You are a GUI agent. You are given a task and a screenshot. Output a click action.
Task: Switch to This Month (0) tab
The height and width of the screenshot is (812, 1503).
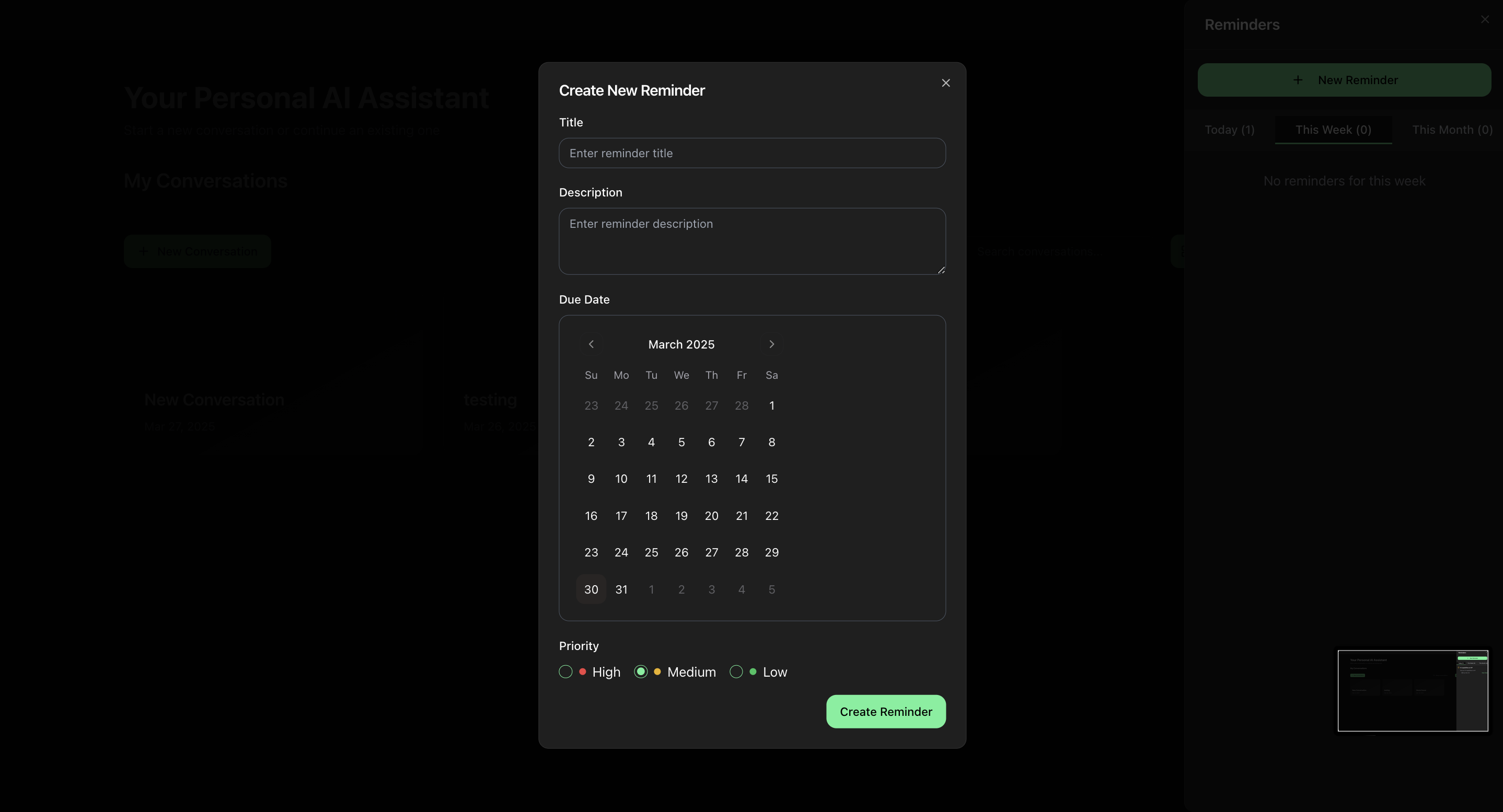click(1452, 130)
